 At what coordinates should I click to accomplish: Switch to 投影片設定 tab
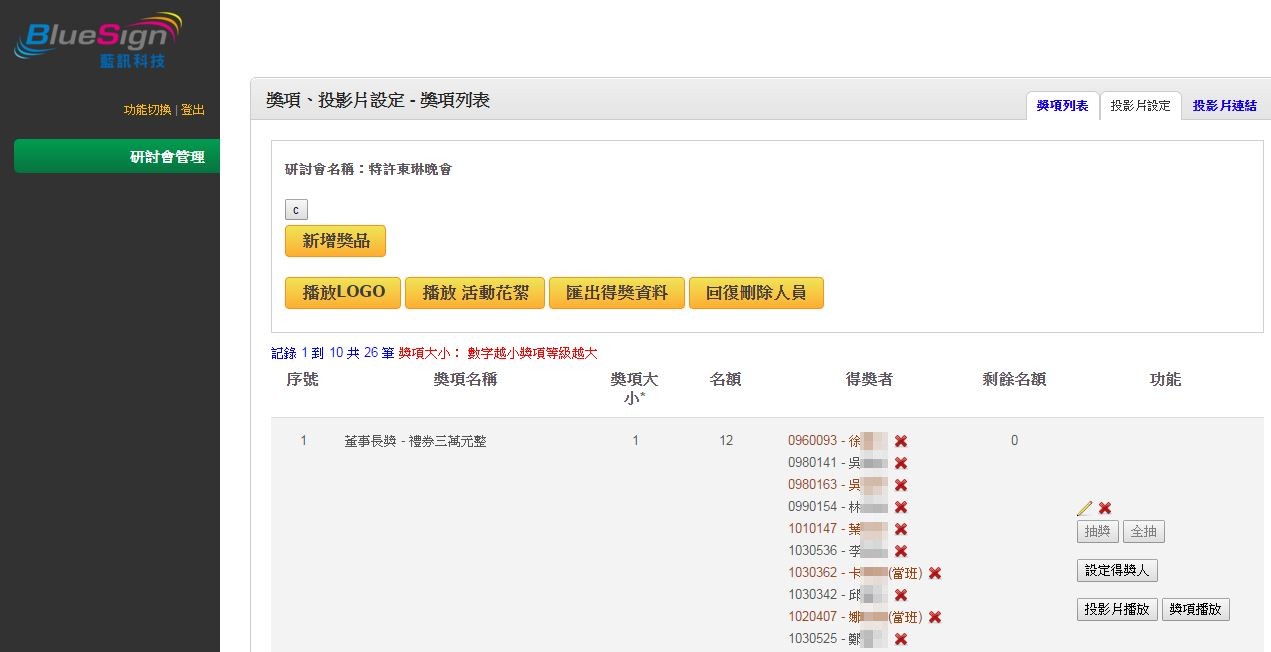pyautogui.click(x=1140, y=106)
